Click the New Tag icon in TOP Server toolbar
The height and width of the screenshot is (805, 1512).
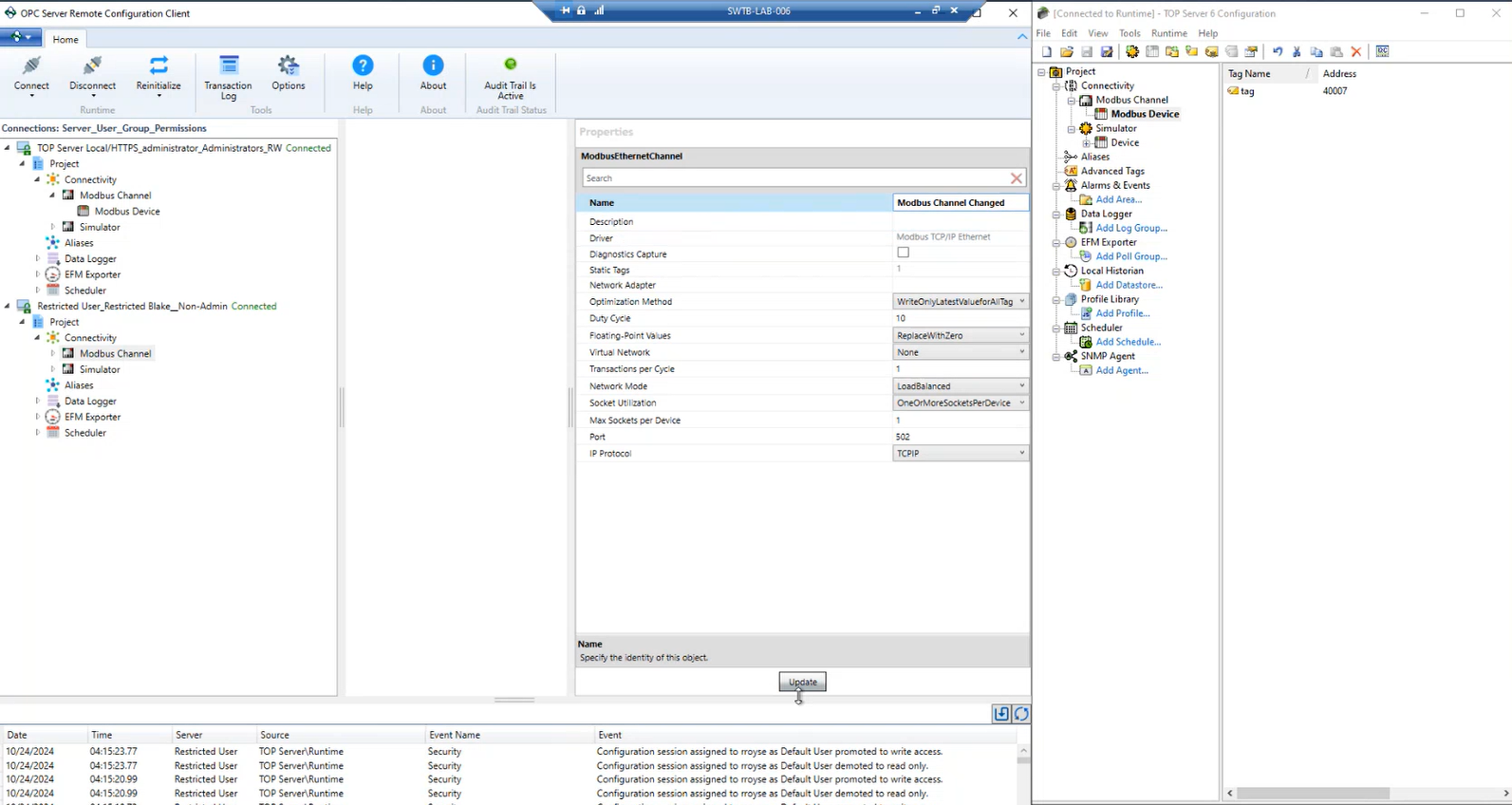pyautogui.click(x=1212, y=52)
